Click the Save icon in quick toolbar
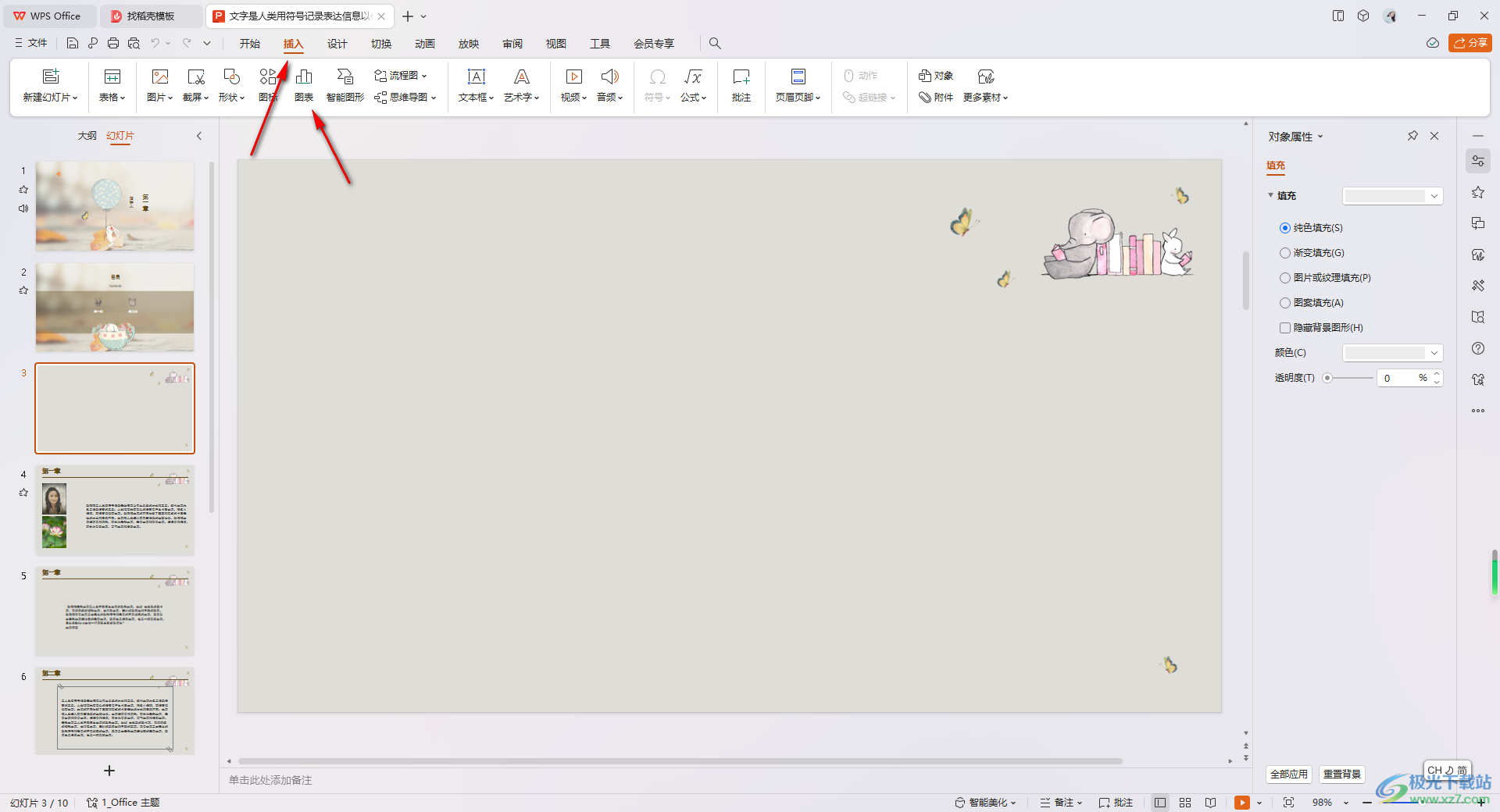 (x=73, y=43)
